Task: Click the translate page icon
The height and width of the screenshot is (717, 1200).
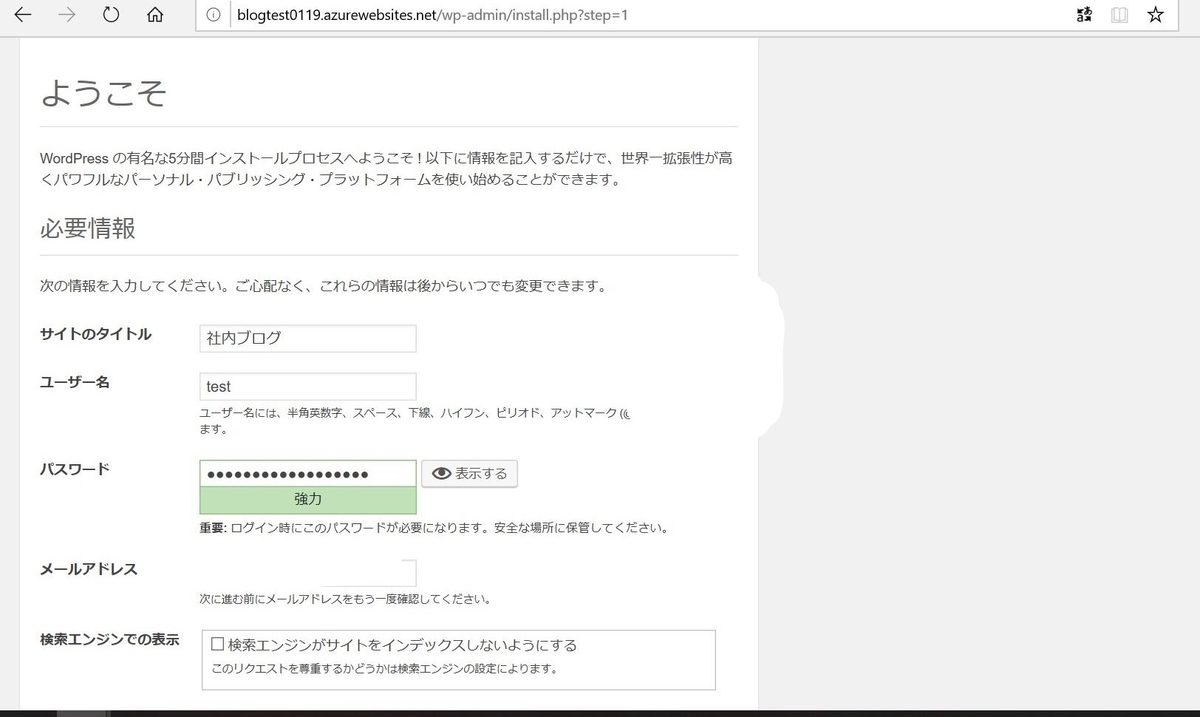Action: 1084,15
